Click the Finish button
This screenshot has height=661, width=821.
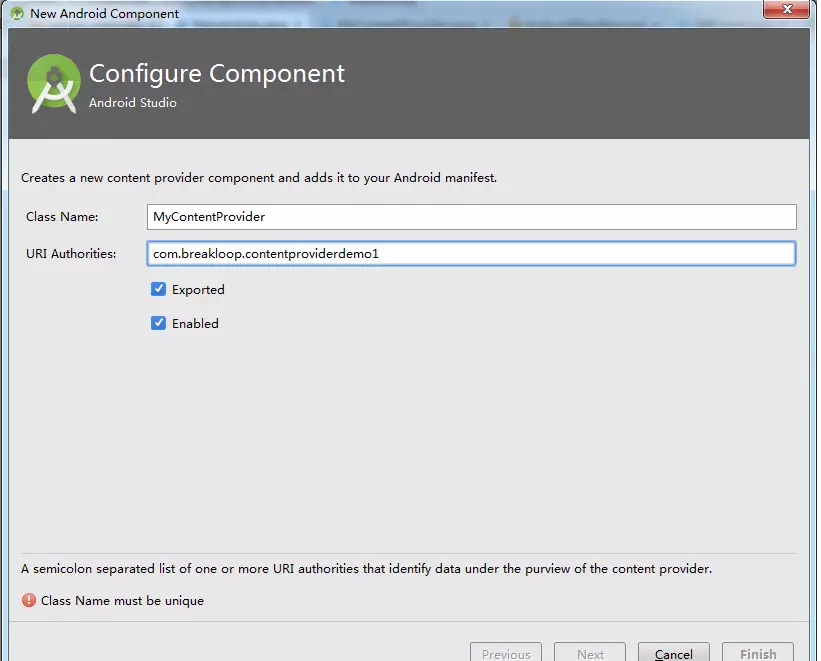point(758,653)
